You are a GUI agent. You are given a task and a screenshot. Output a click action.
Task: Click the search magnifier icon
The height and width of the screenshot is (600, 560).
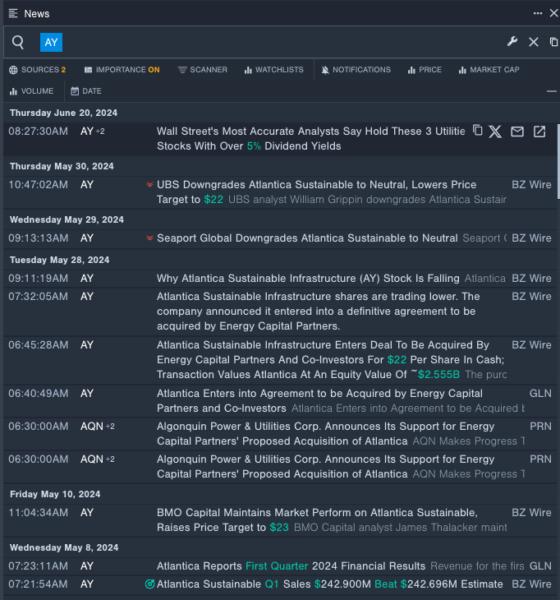(x=18, y=42)
